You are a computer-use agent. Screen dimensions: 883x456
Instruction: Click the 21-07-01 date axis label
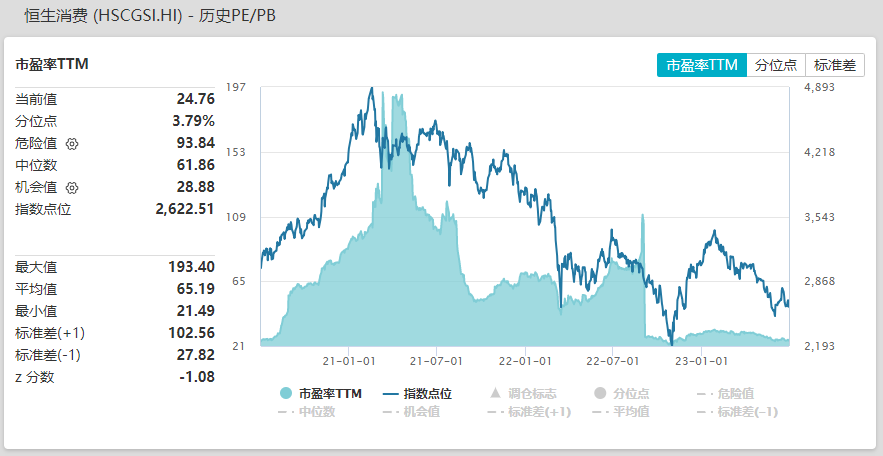436,361
